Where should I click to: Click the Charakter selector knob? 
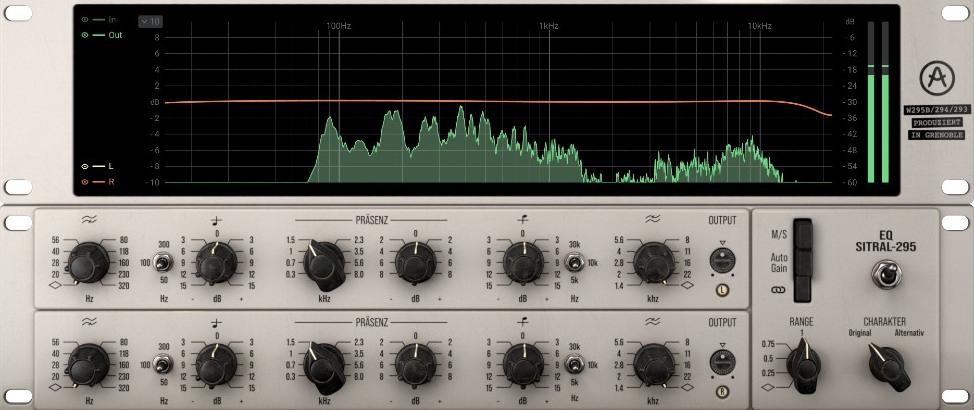tap(887, 364)
